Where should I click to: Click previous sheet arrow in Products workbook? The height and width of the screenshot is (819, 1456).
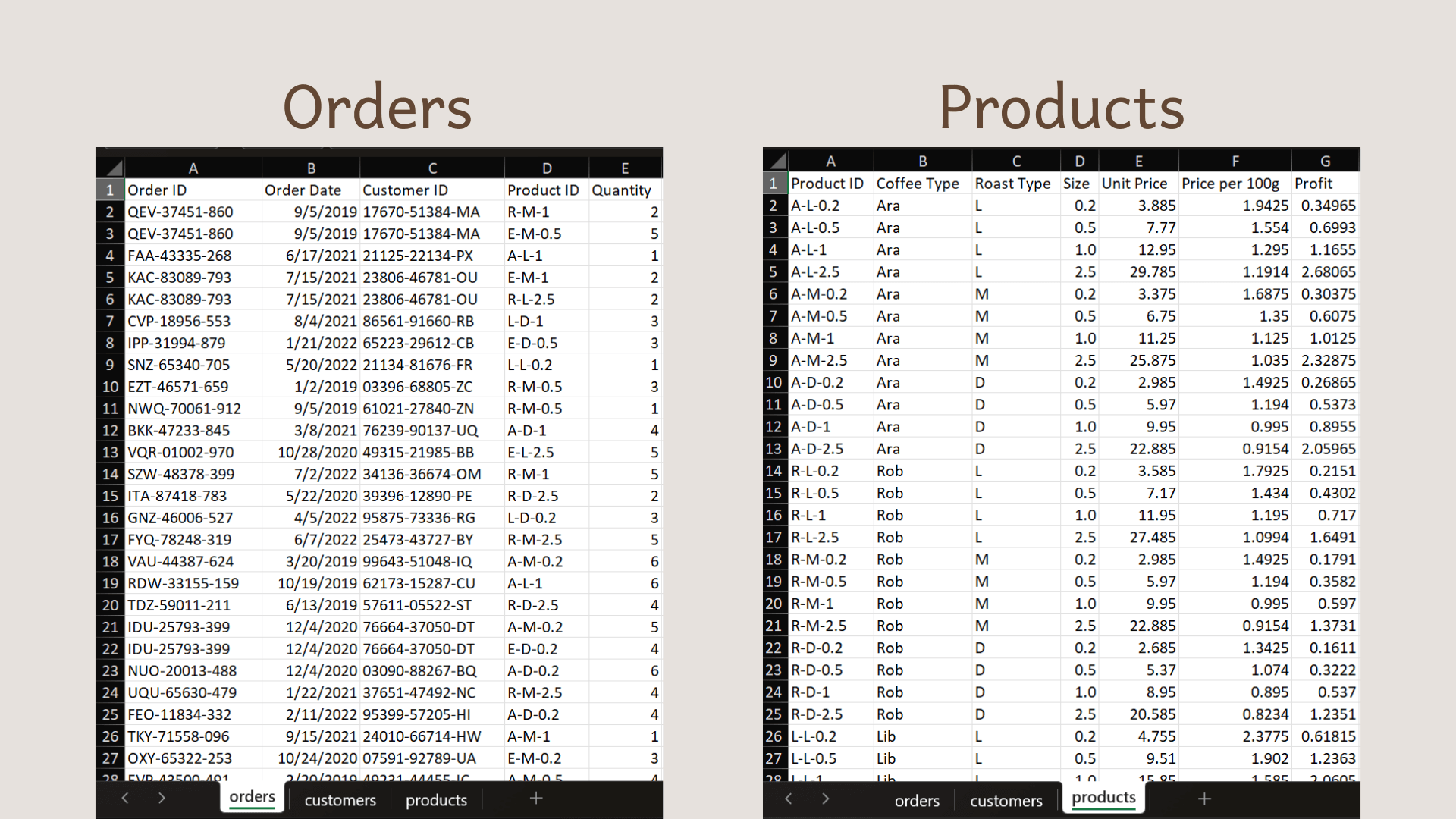tap(789, 799)
